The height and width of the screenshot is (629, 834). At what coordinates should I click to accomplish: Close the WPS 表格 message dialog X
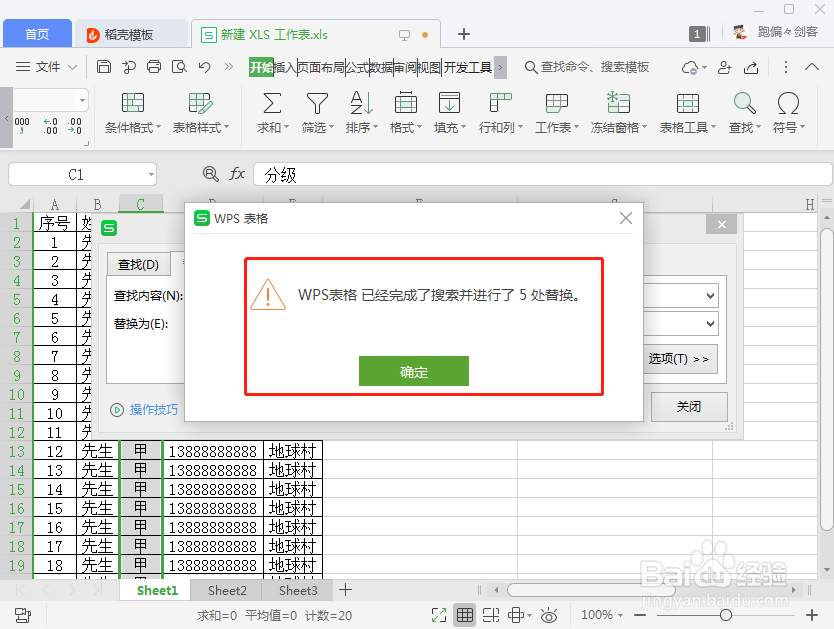(x=626, y=218)
